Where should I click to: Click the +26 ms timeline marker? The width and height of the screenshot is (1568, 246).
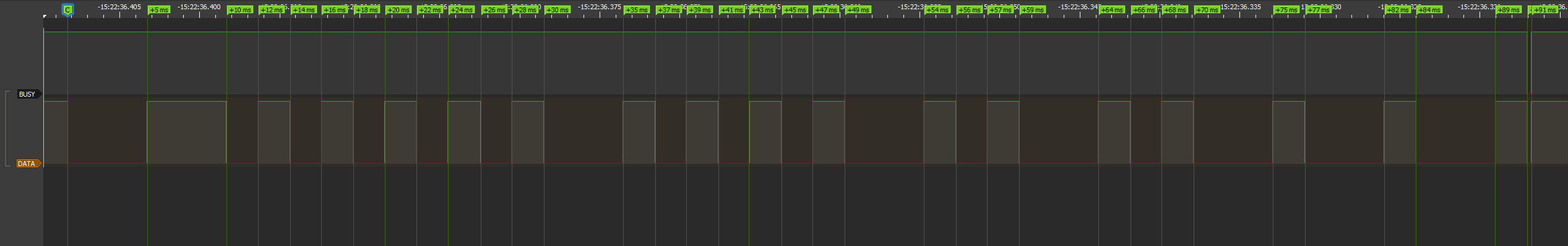pyautogui.click(x=494, y=10)
